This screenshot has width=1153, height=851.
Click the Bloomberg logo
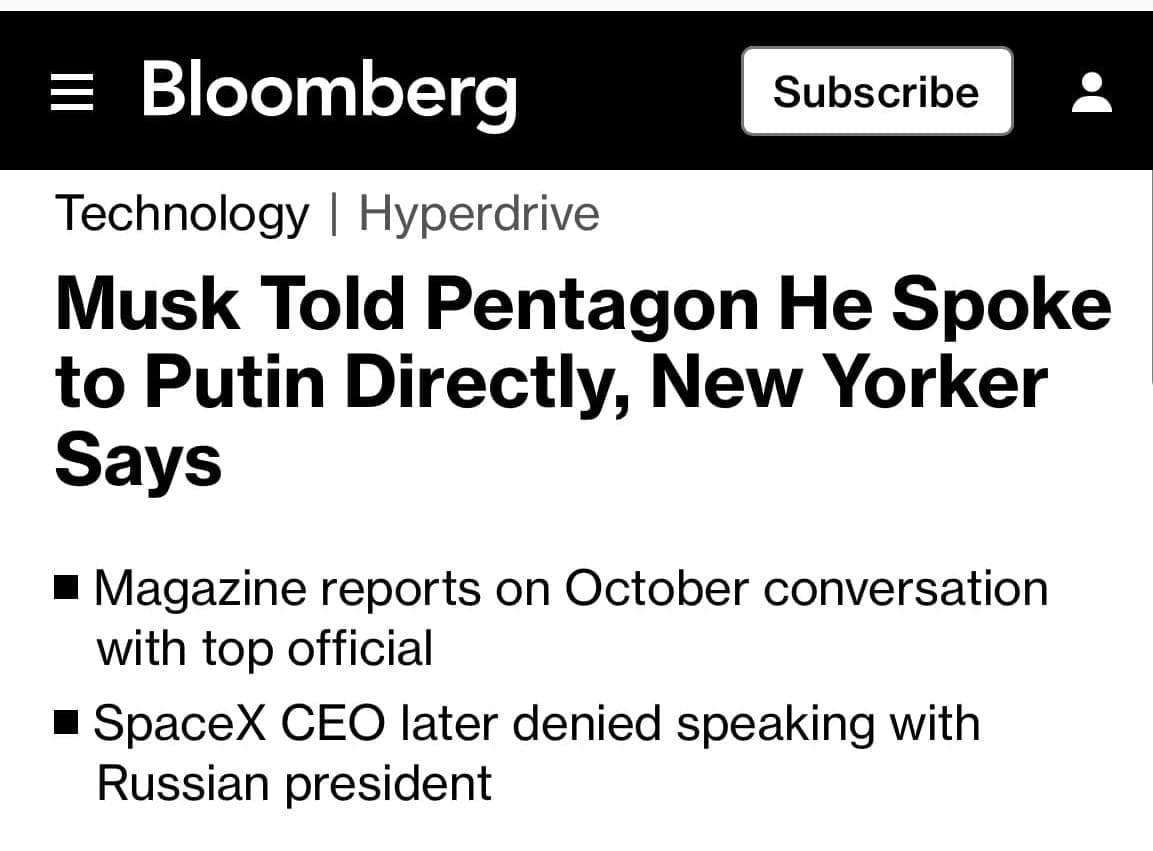point(328,90)
